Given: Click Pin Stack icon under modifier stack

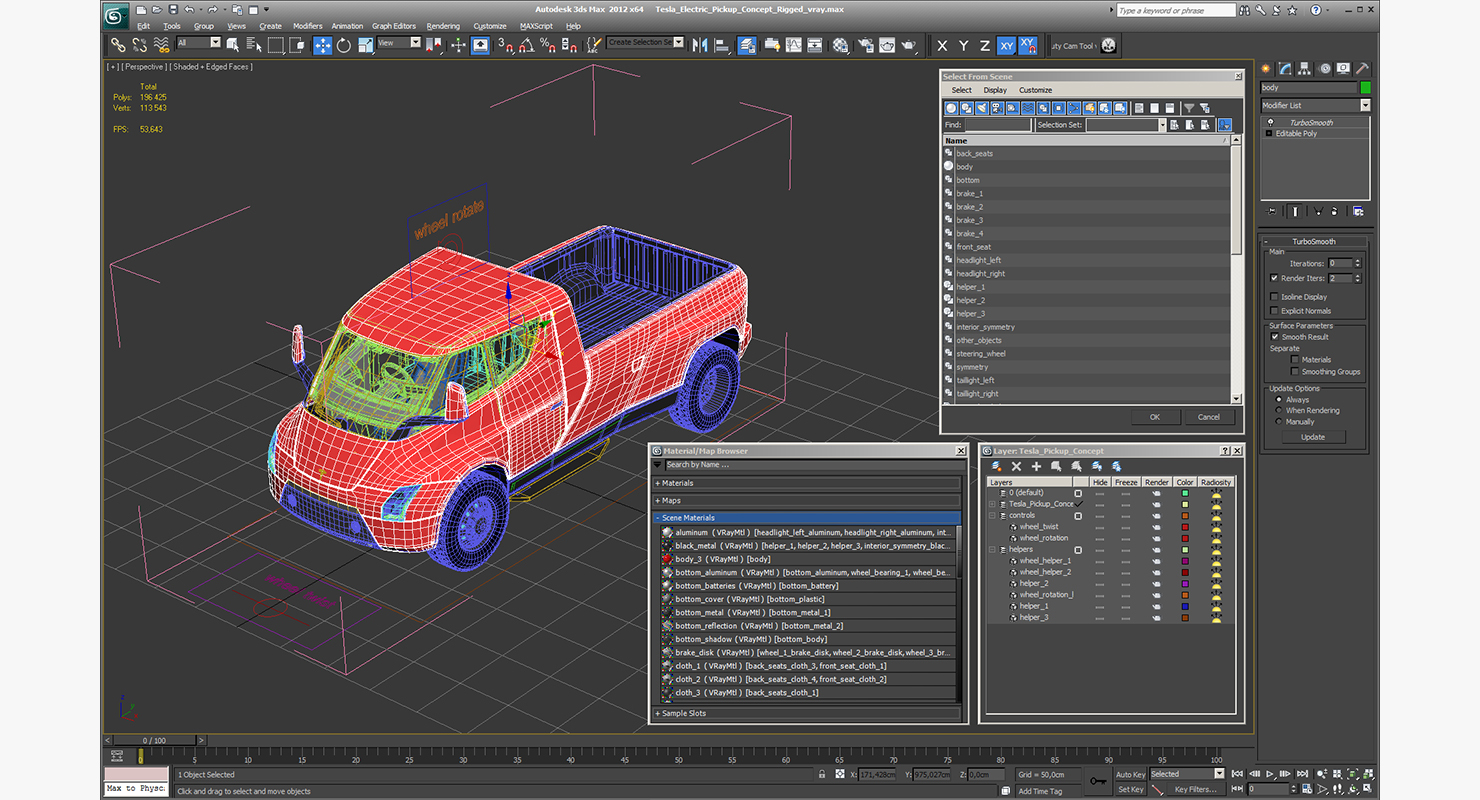Looking at the screenshot, I should coord(1272,211).
